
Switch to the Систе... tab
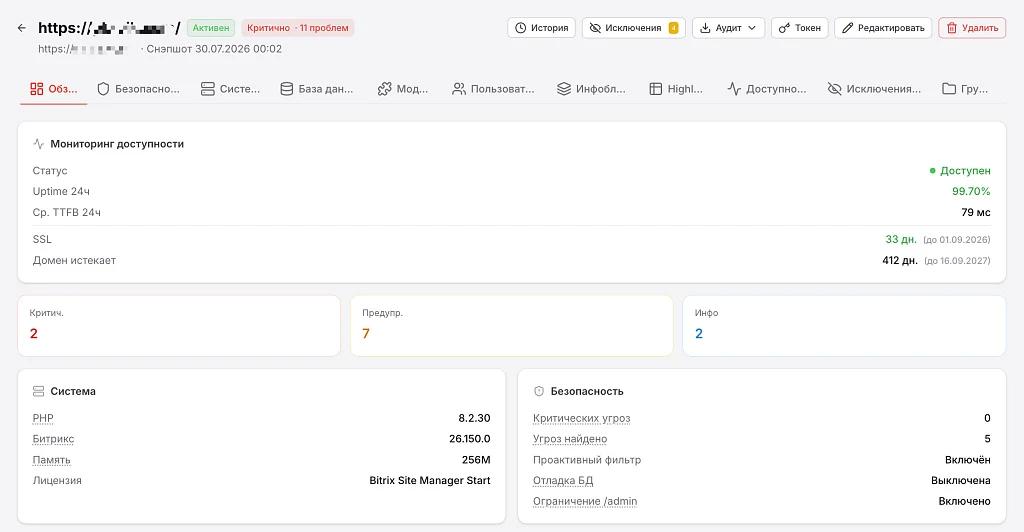click(231, 89)
